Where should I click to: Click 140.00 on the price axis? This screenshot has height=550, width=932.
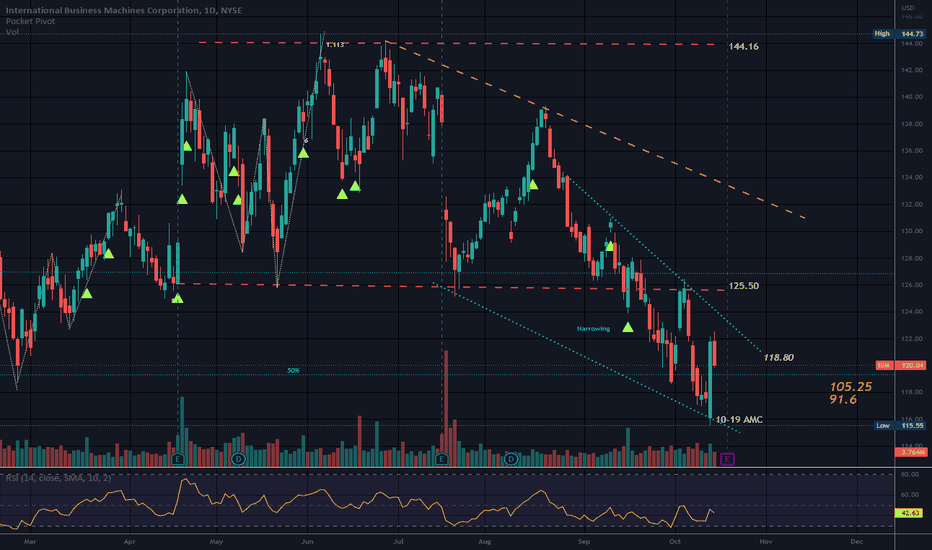point(911,97)
